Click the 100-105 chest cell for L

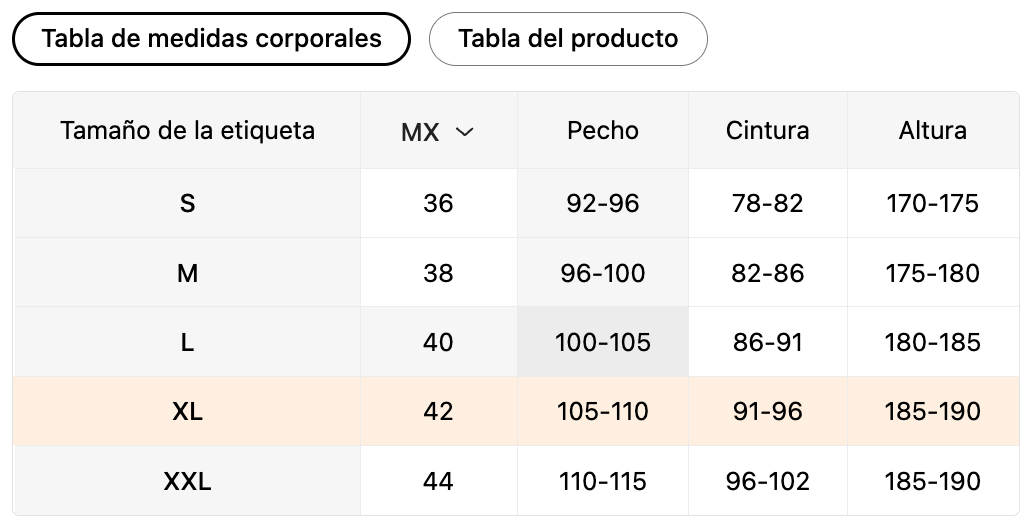click(x=602, y=342)
